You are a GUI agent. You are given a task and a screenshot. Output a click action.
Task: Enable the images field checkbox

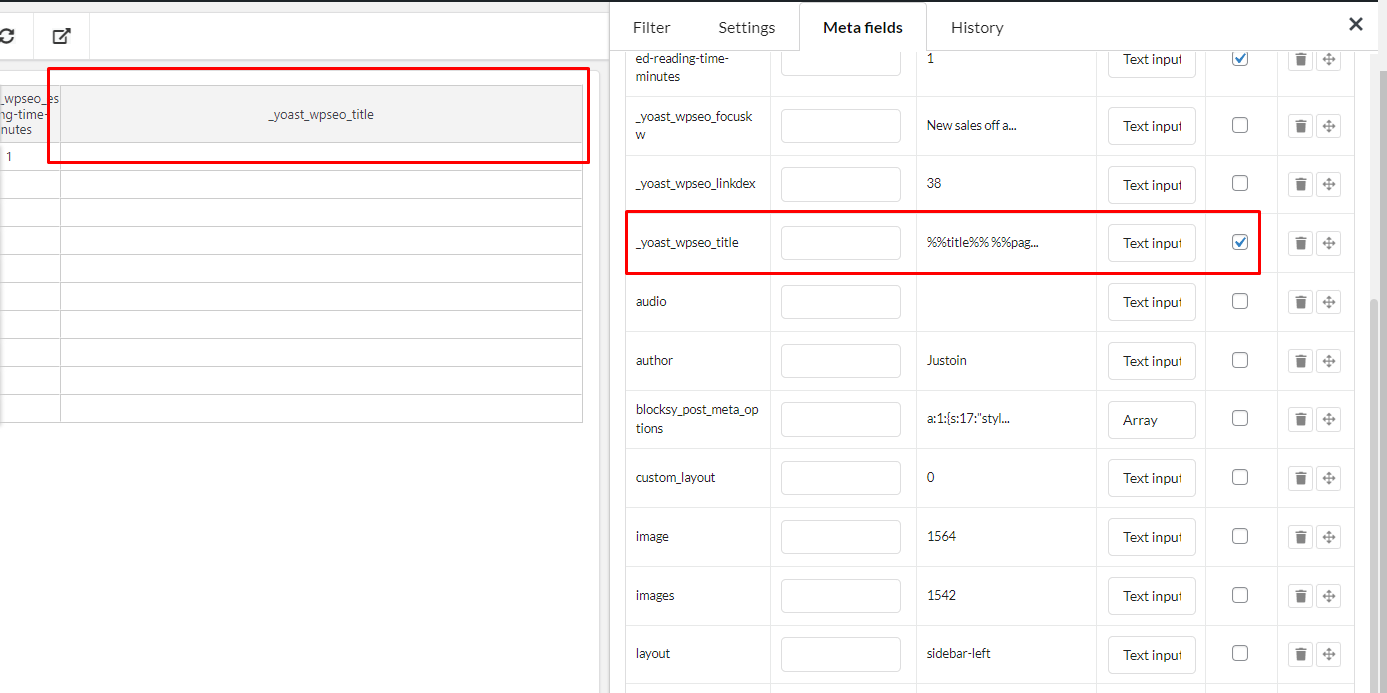pos(1240,595)
